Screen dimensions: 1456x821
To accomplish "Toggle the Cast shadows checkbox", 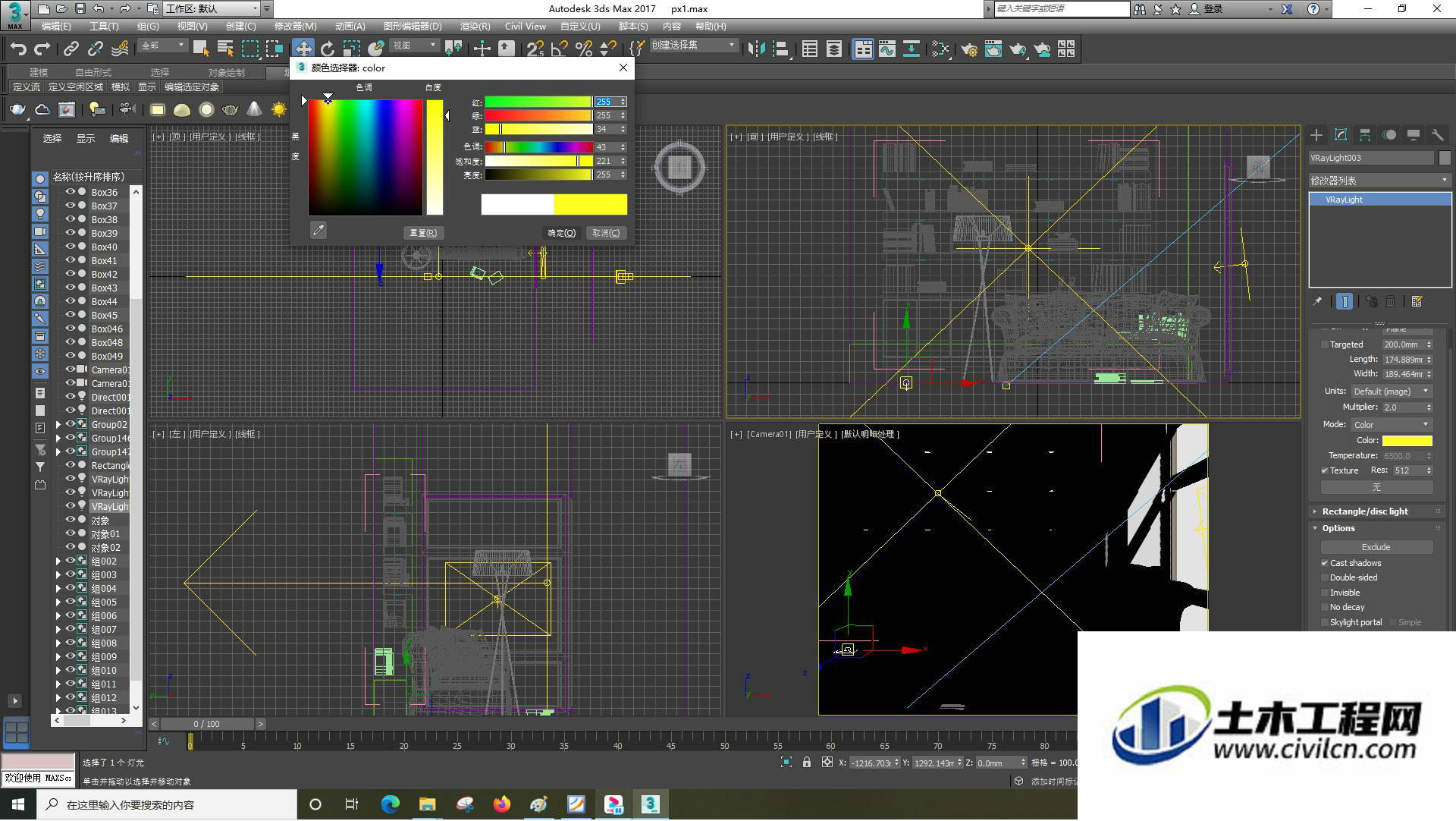I will 1325,563.
